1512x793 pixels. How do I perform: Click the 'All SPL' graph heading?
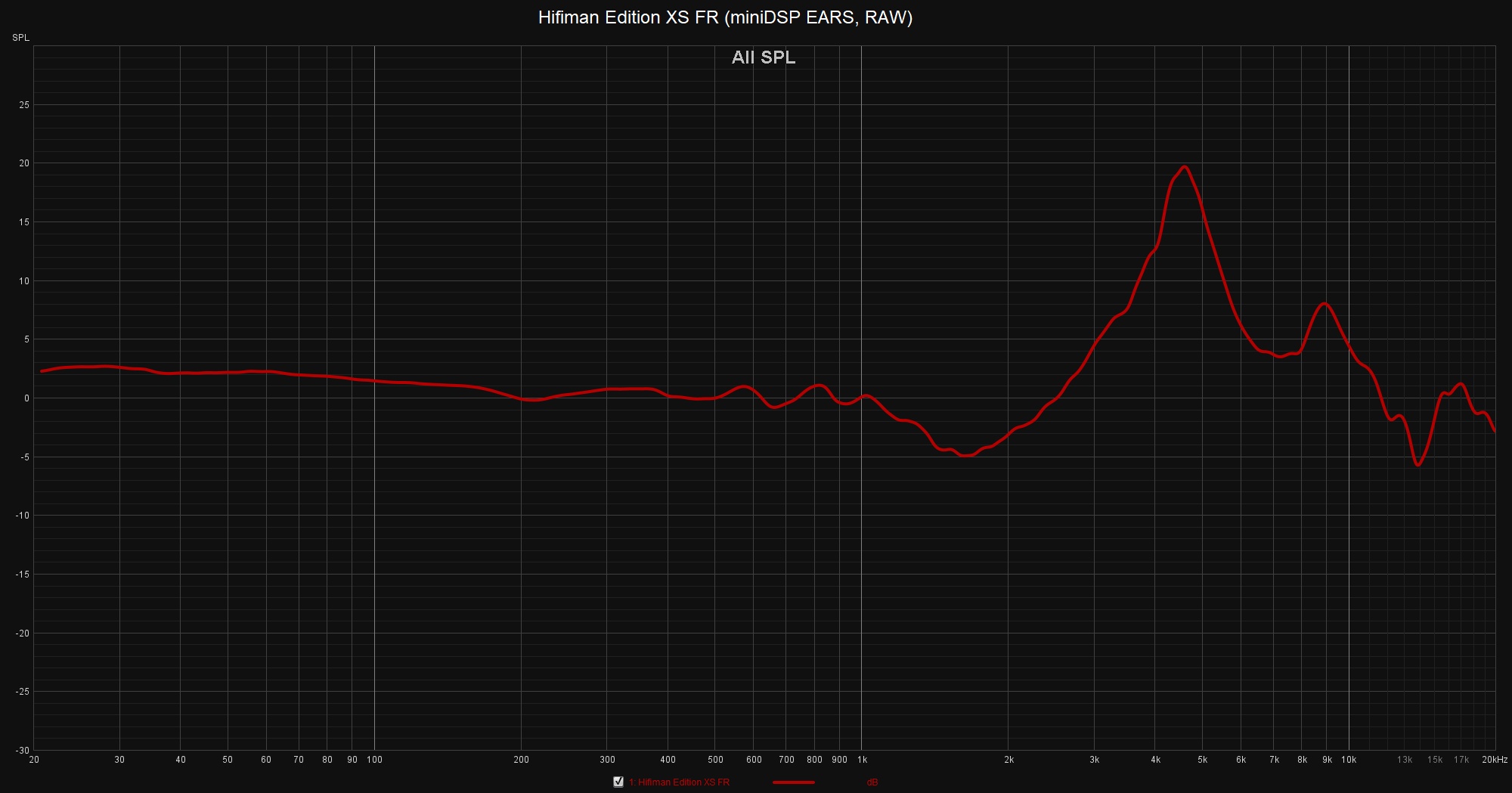click(x=764, y=57)
